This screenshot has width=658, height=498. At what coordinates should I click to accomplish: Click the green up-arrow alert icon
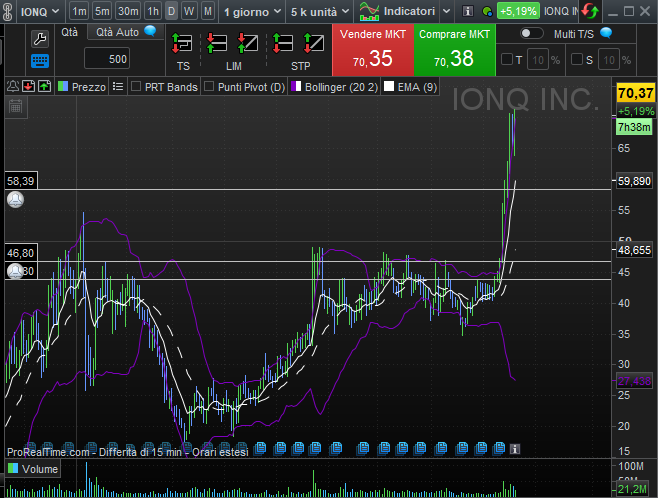pyautogui.click(x=44, y=87)
